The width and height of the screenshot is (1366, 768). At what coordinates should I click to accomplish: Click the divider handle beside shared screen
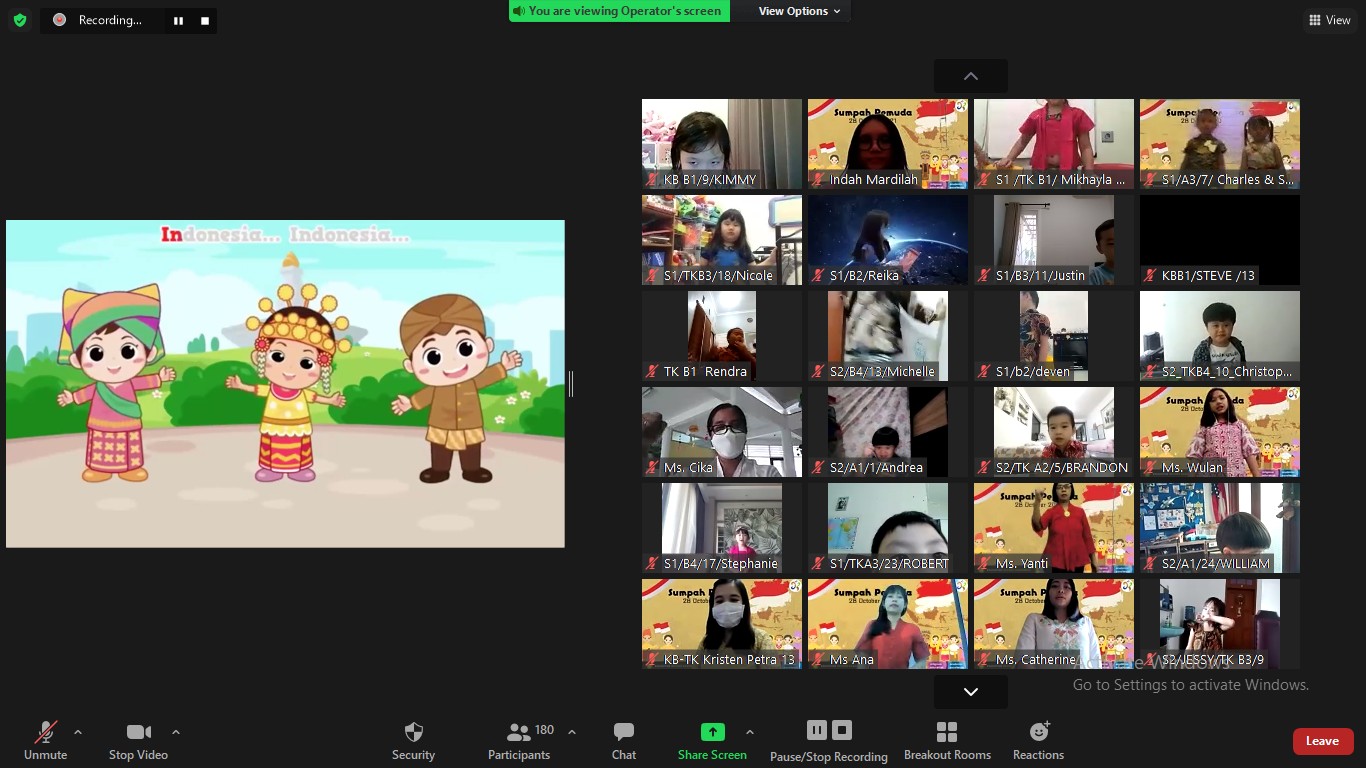[571, 384]
